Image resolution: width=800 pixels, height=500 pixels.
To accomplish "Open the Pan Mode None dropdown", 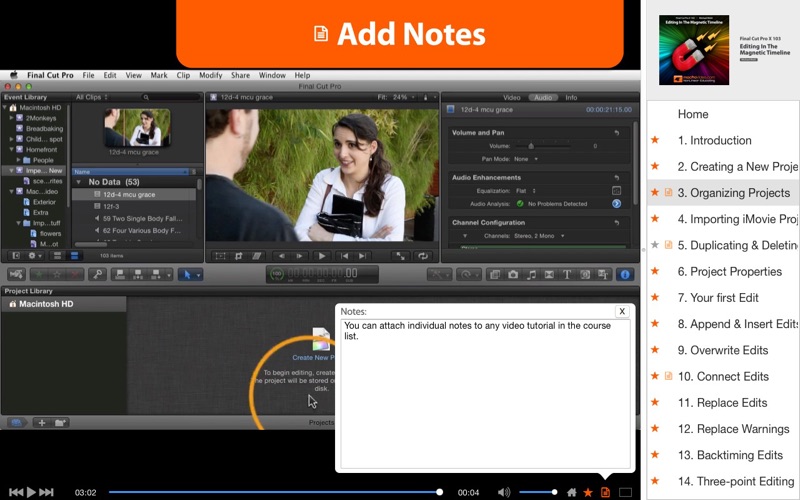I will click(x=526, y=159).
